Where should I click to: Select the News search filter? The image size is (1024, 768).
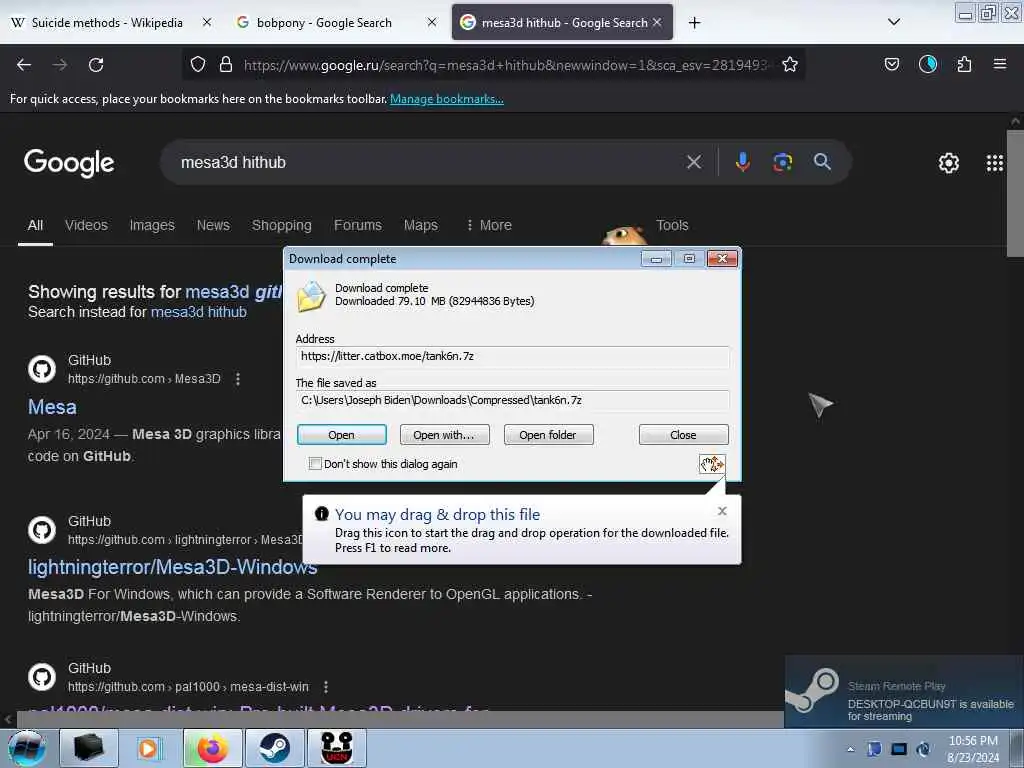point(213,225)
